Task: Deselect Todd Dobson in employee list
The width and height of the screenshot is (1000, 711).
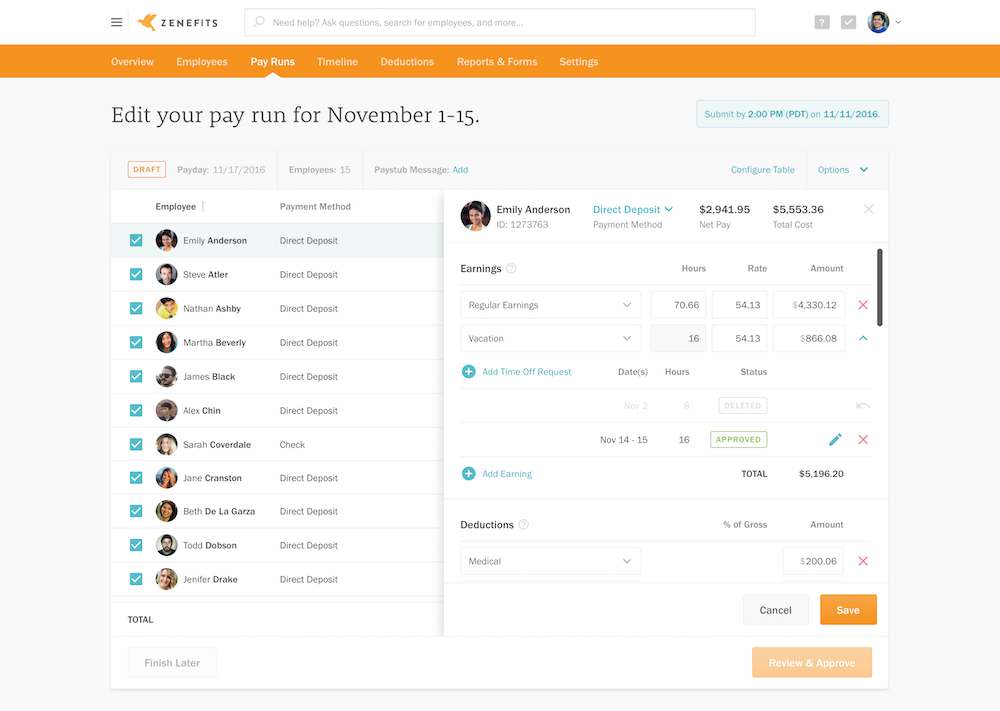Action: (136, 546)
